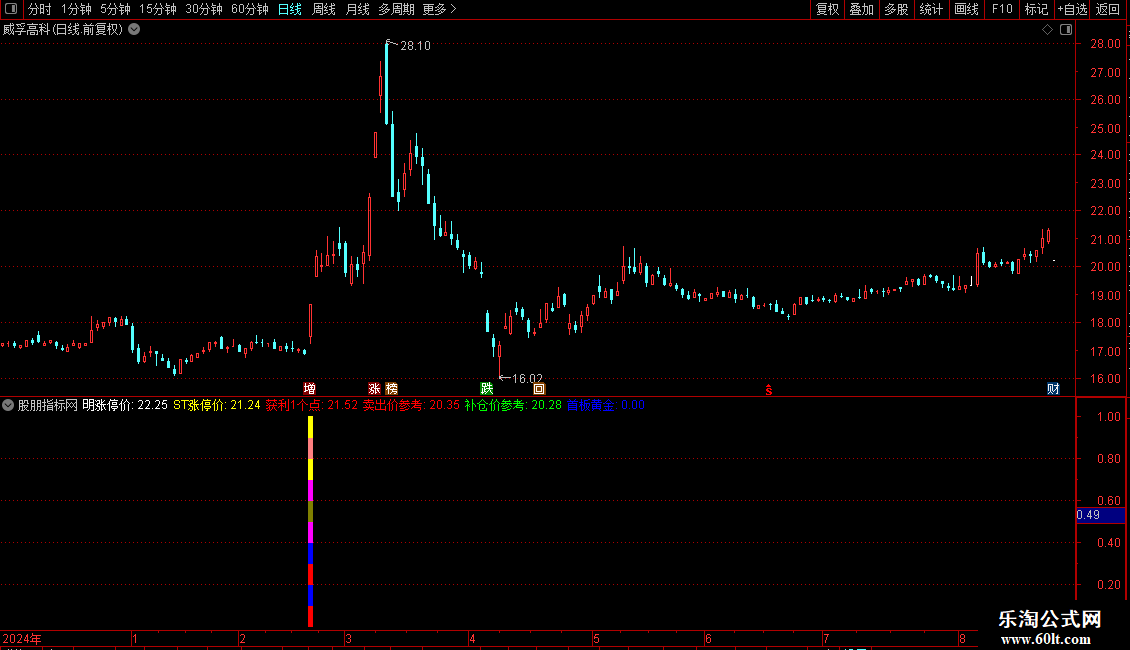Image resolution: width=1130 pixels, height=650 pixels.
Task: Click the 回 event marker
Action: [539, 388]
